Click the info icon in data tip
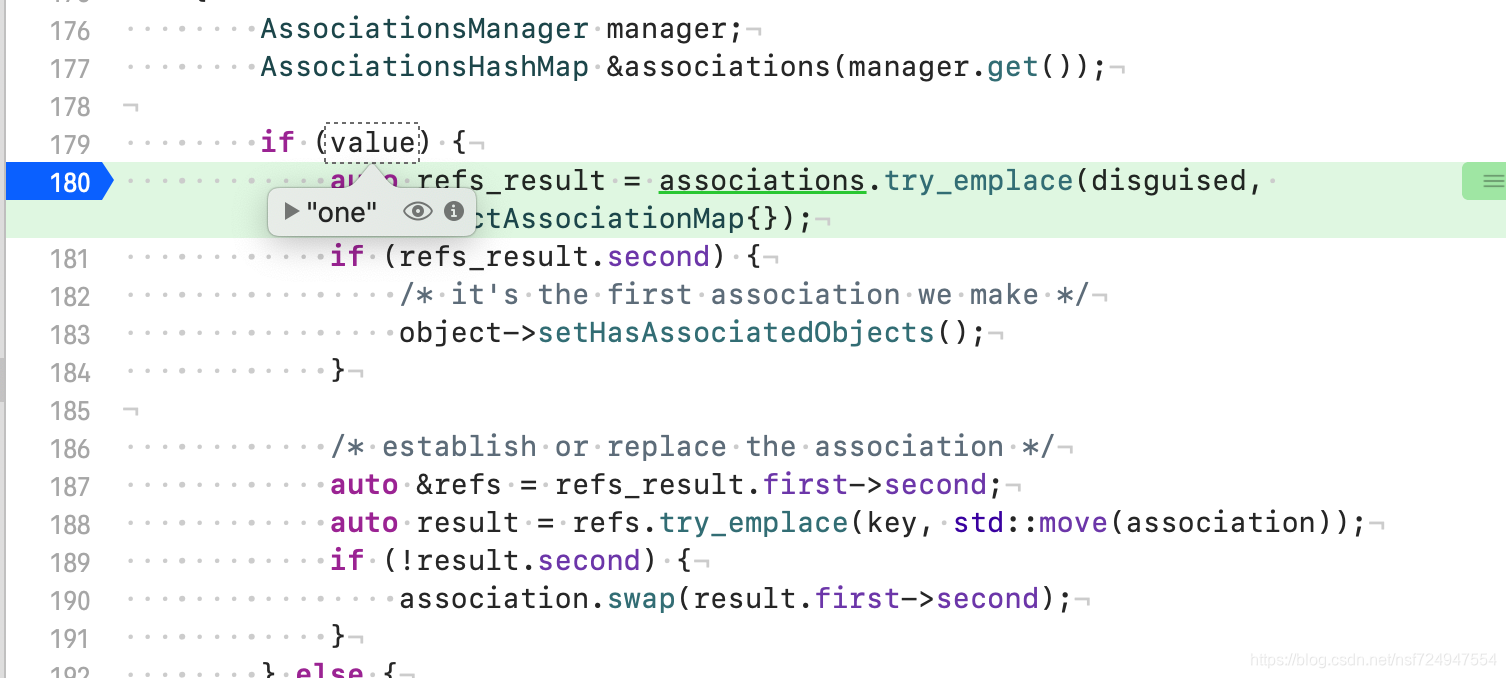 (x=453, y=211)
